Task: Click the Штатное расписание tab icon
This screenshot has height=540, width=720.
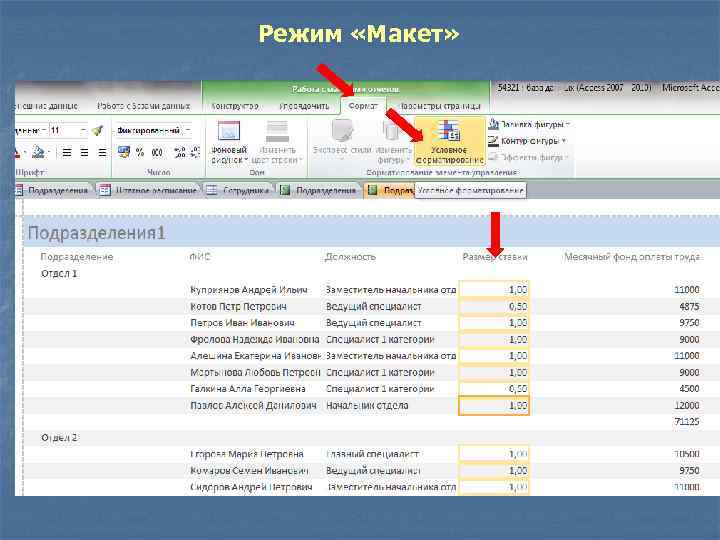Action: [x=105, y=190]
